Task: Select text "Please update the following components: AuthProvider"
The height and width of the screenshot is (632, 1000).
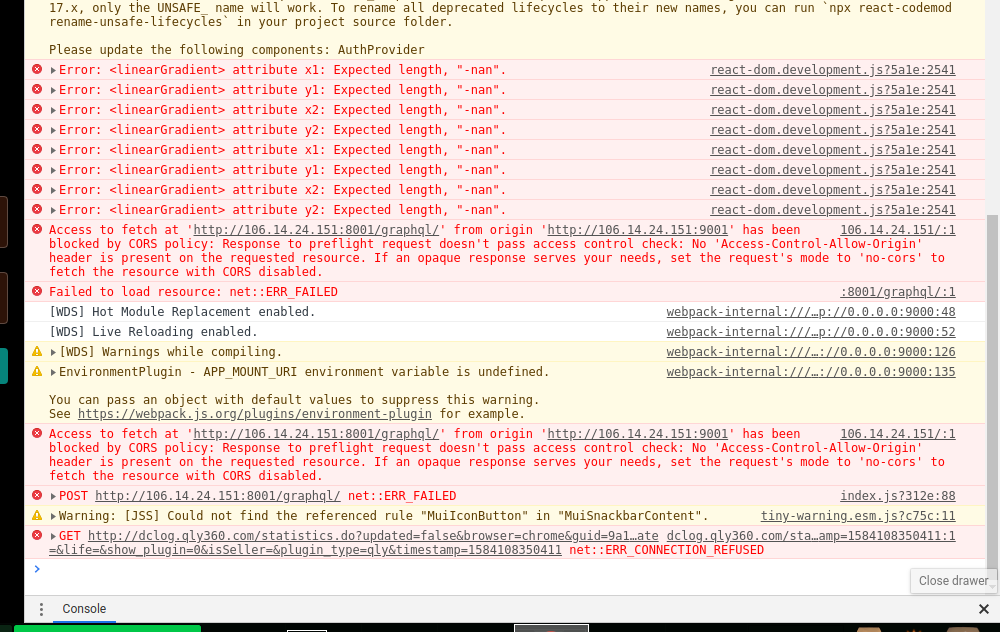Action: [x=237, y=50]
